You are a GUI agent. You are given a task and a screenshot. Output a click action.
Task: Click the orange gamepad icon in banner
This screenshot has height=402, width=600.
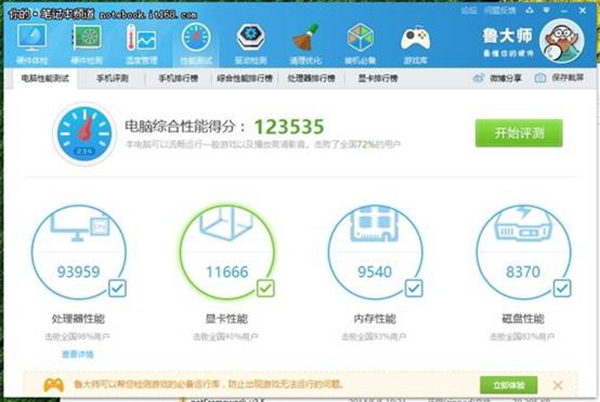coord(54,385)
